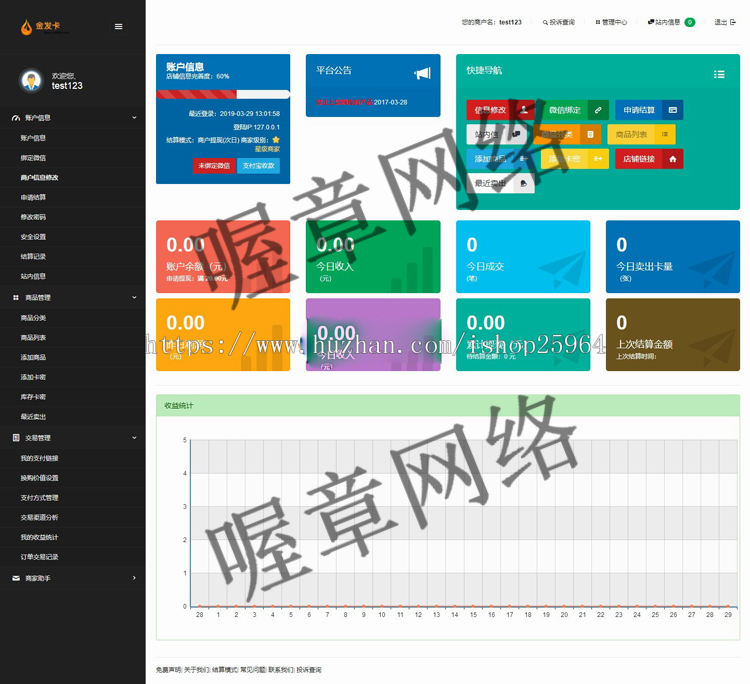Click the add icon on 添加商品 shortcut
750x684 pixels.
524,159
